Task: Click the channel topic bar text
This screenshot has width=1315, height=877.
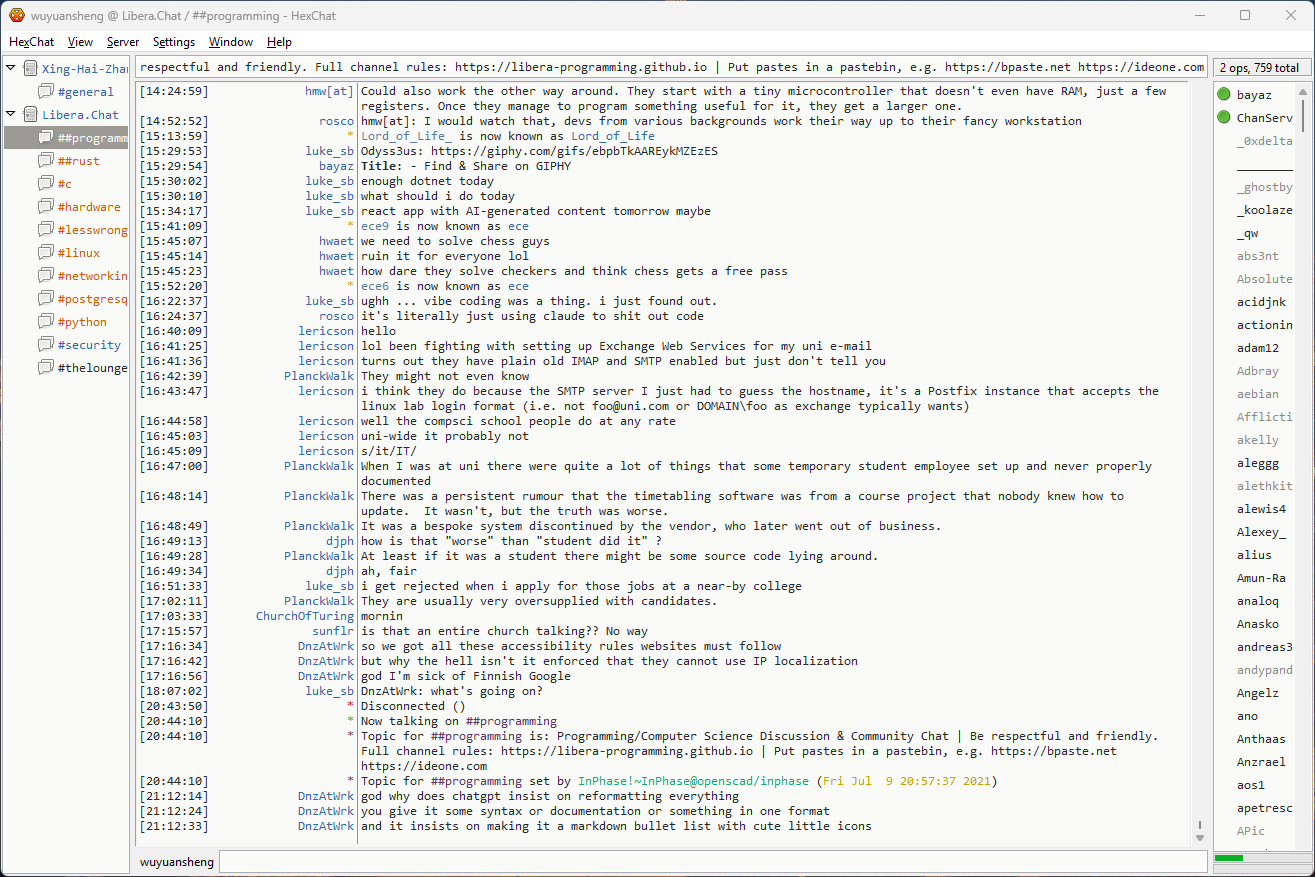Action: [x=670, y=68]
